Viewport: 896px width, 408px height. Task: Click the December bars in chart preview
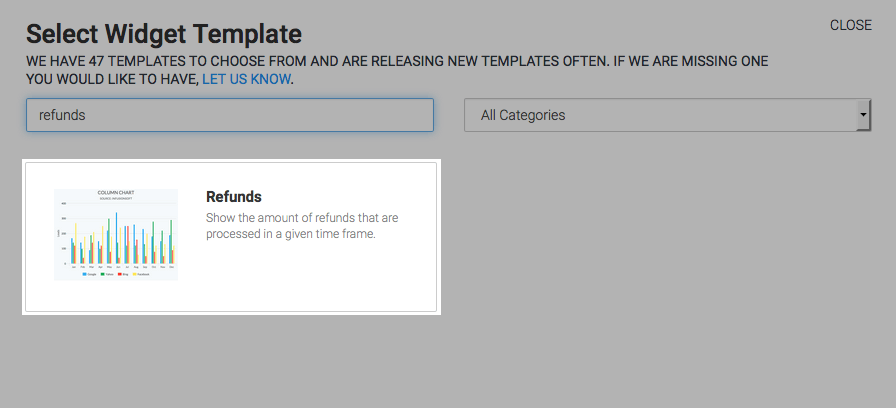tap(172, 242)
